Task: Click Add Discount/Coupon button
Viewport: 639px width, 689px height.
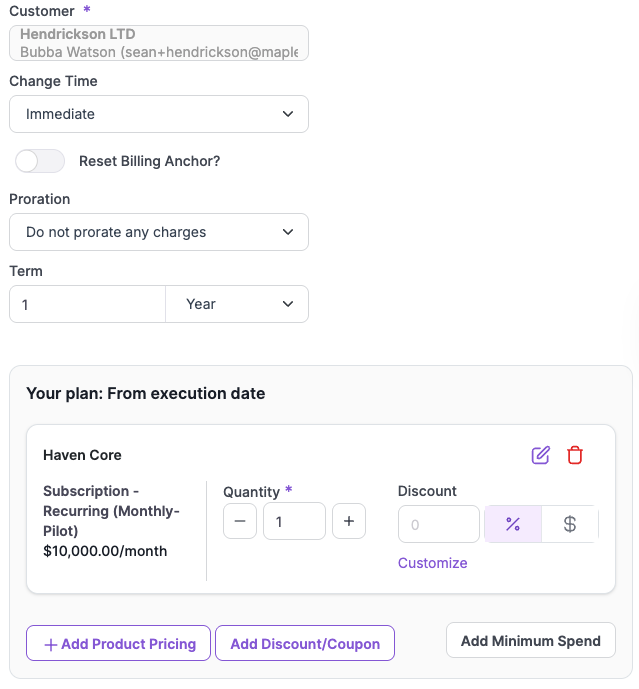Action: [305, 644]
